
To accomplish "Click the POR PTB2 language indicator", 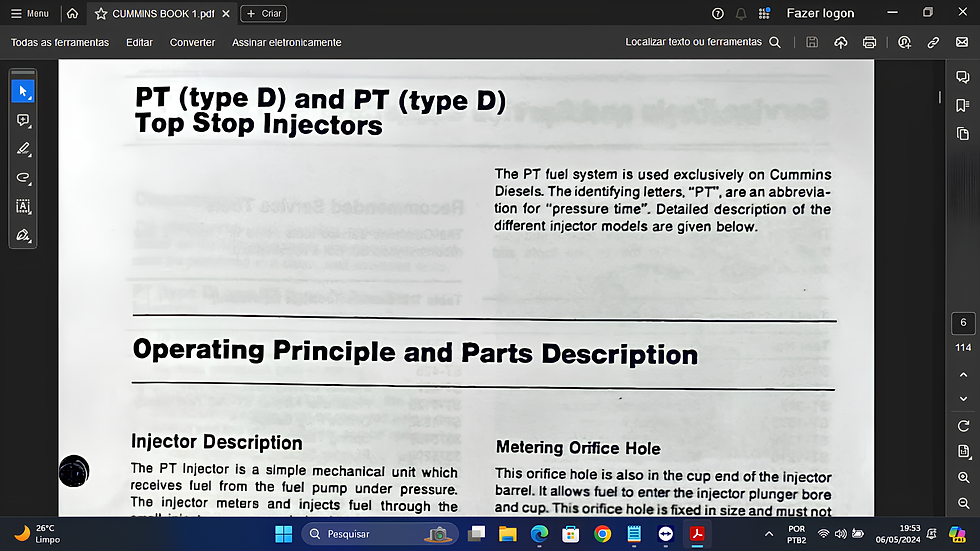I will click(796, 534).
